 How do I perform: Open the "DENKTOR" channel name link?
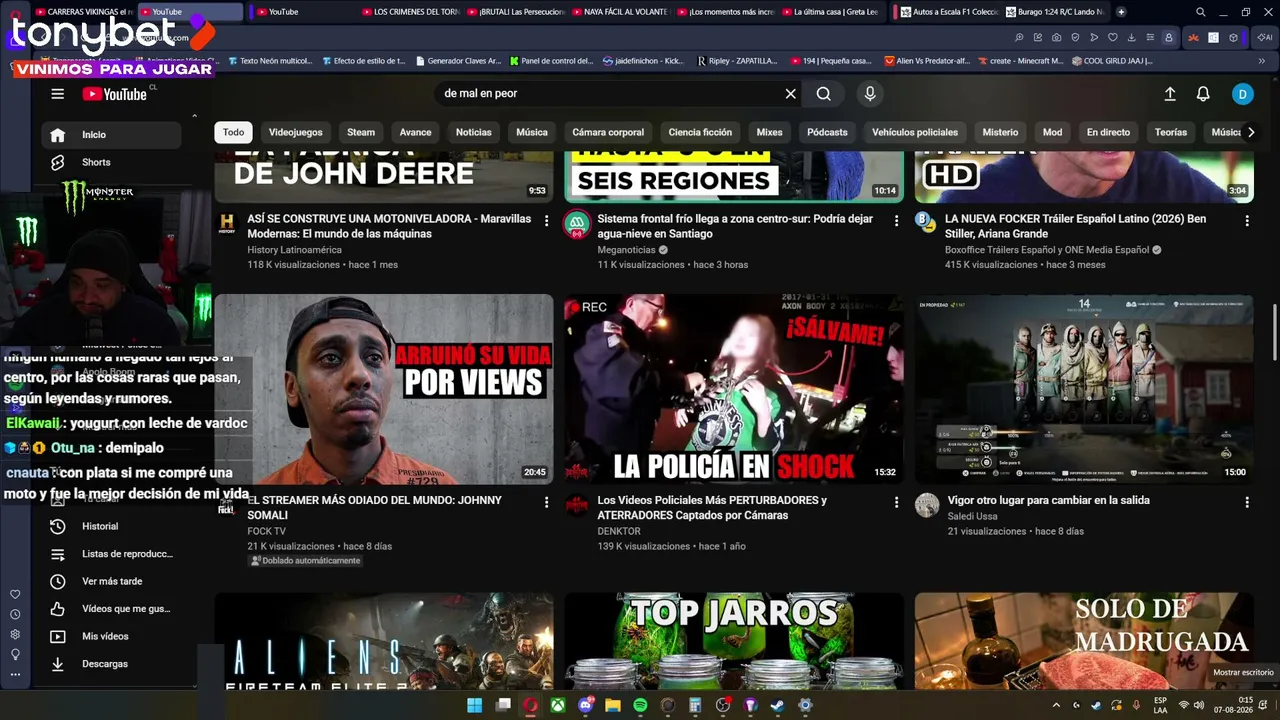(x=619, y=532)
